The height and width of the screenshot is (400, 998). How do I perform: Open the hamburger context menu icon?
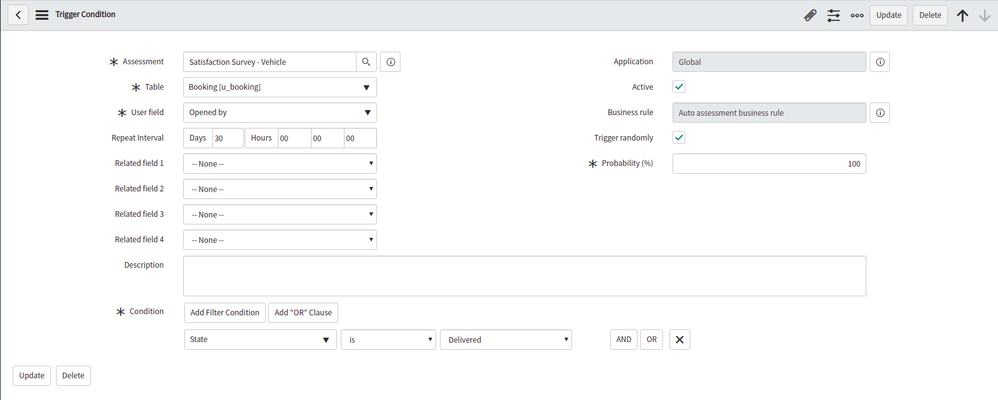(42, 15)
